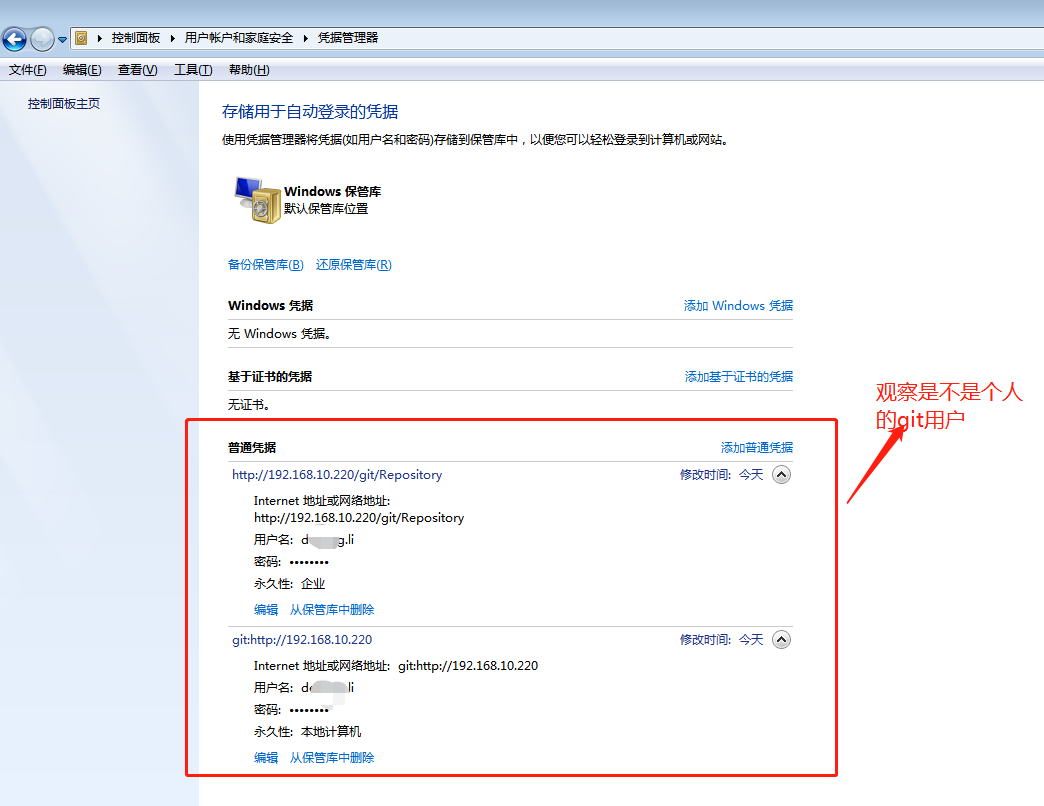
Task: Click the Windows 保管库 safe icon
Action: click(x=257, y=200)
